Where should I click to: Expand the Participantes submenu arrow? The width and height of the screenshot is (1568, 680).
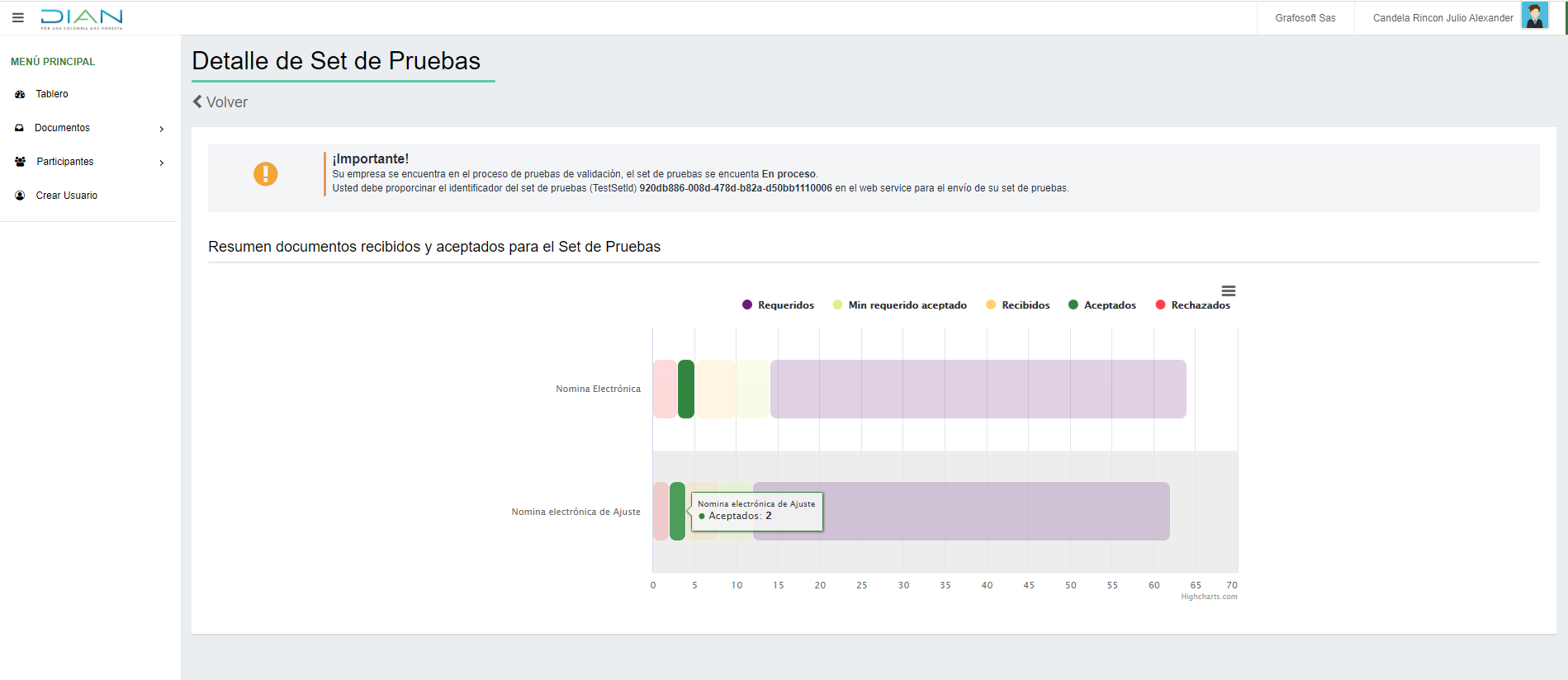pyautogui.click(x=161, y=163)
